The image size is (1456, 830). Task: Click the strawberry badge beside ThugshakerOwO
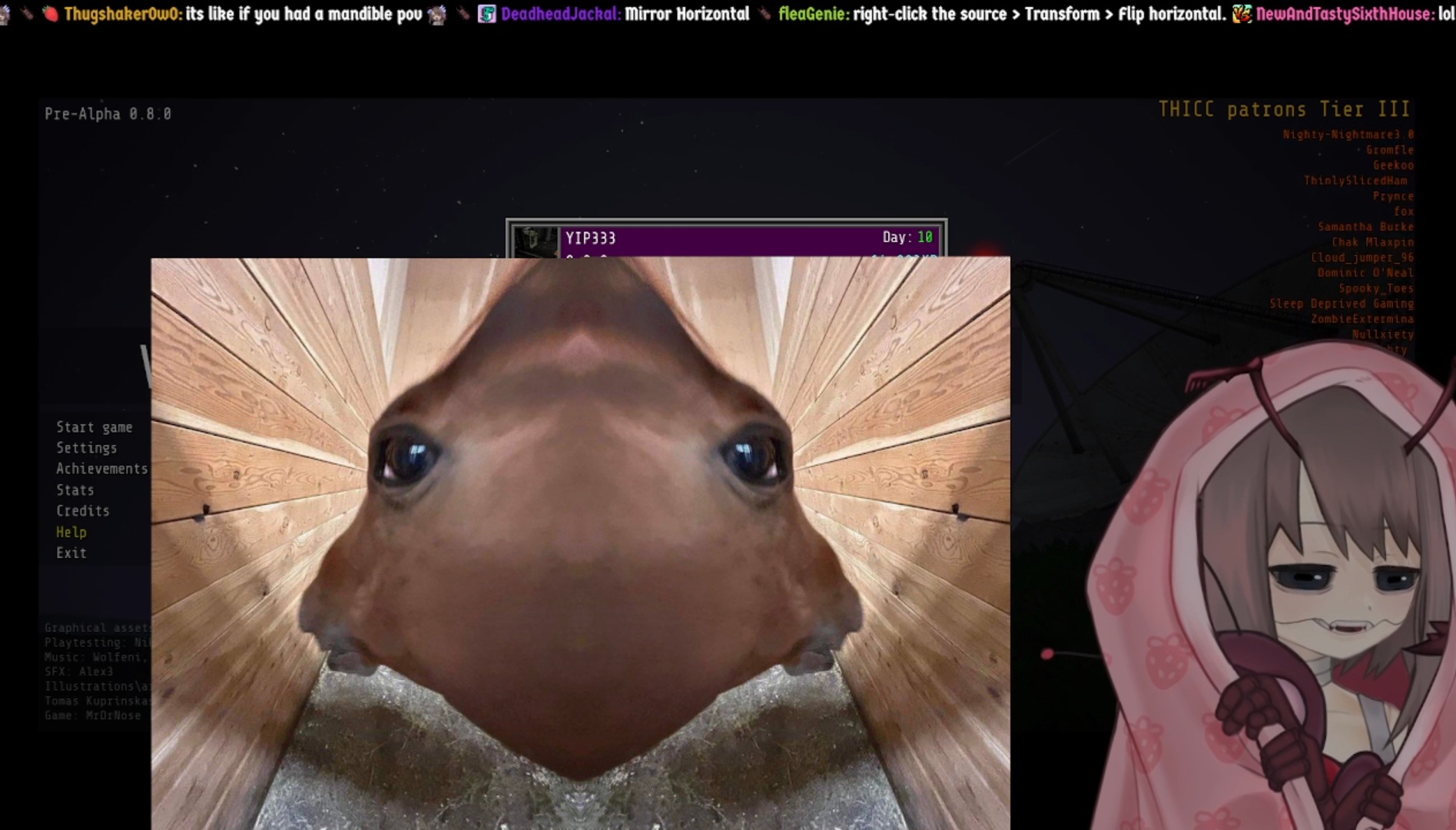51,14
